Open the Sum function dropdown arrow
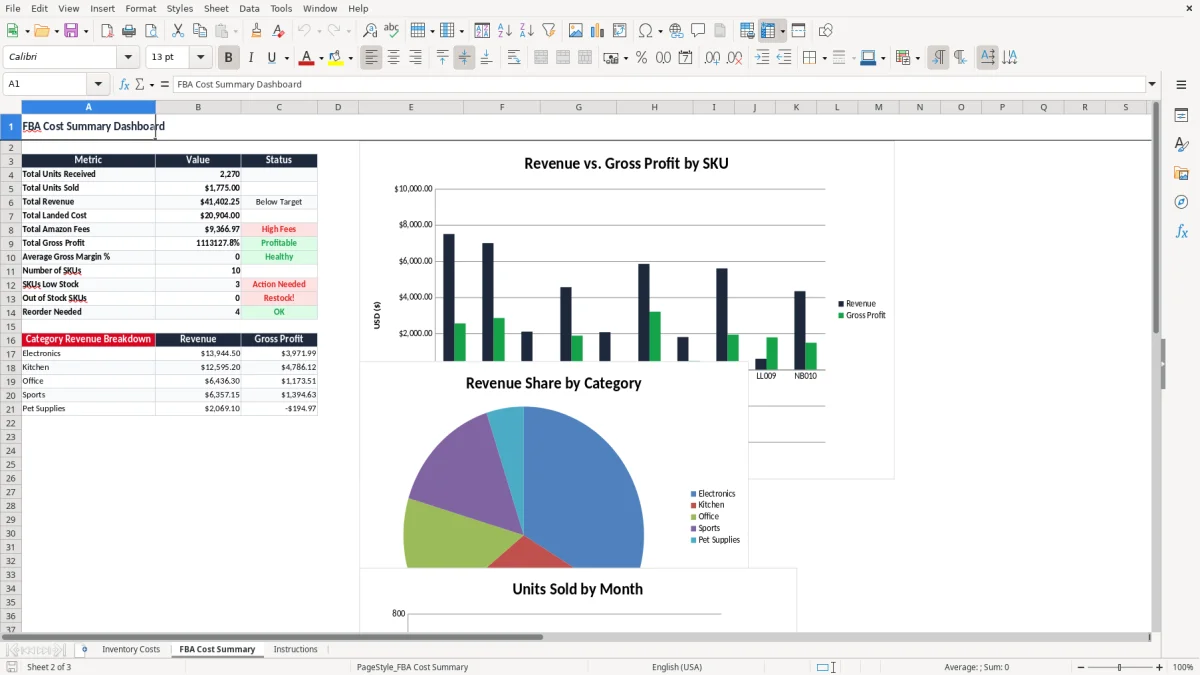 click(x=150, y=84)
